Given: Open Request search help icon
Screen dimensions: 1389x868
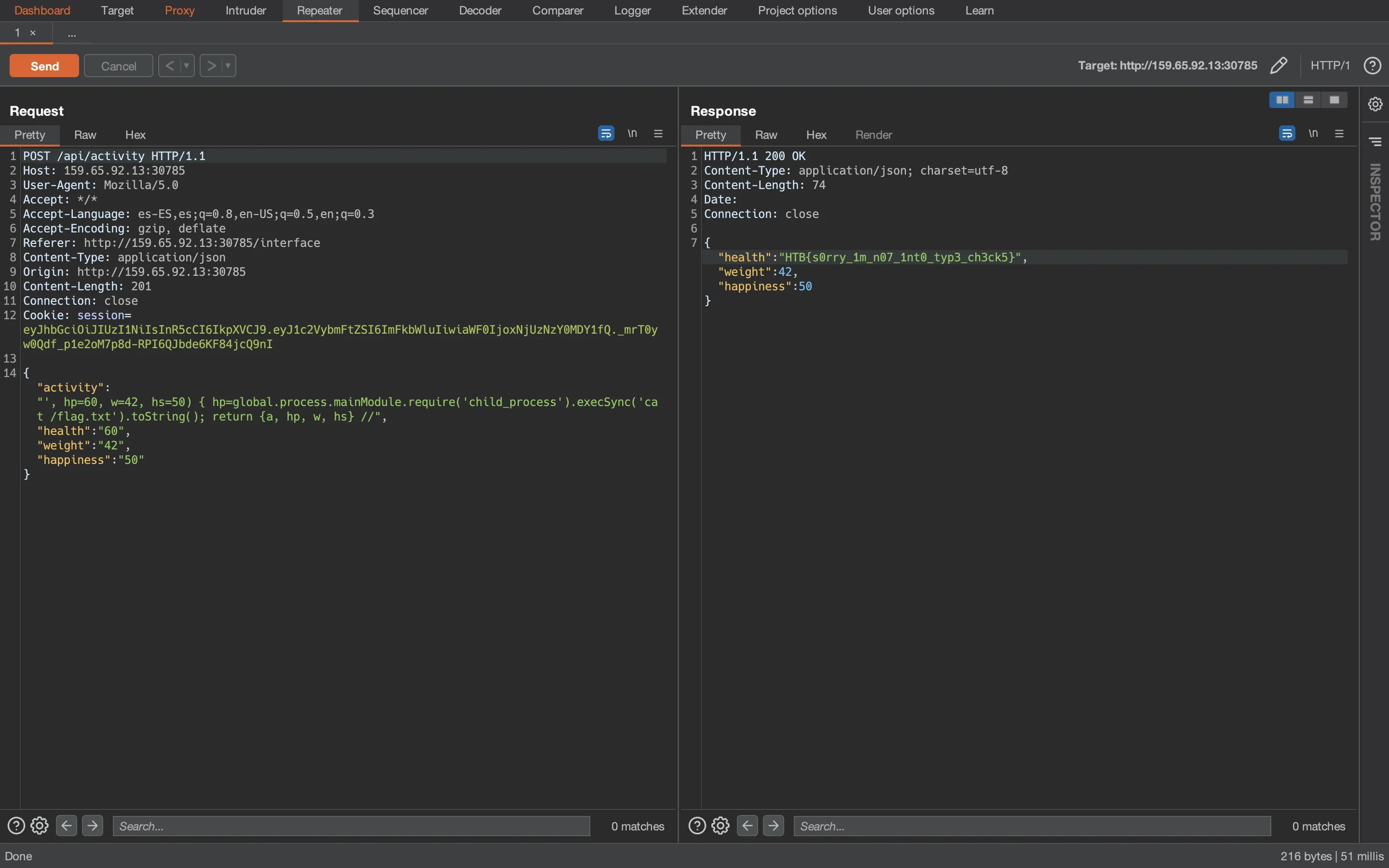Looking at the screenshot, I should pos(16,826).
